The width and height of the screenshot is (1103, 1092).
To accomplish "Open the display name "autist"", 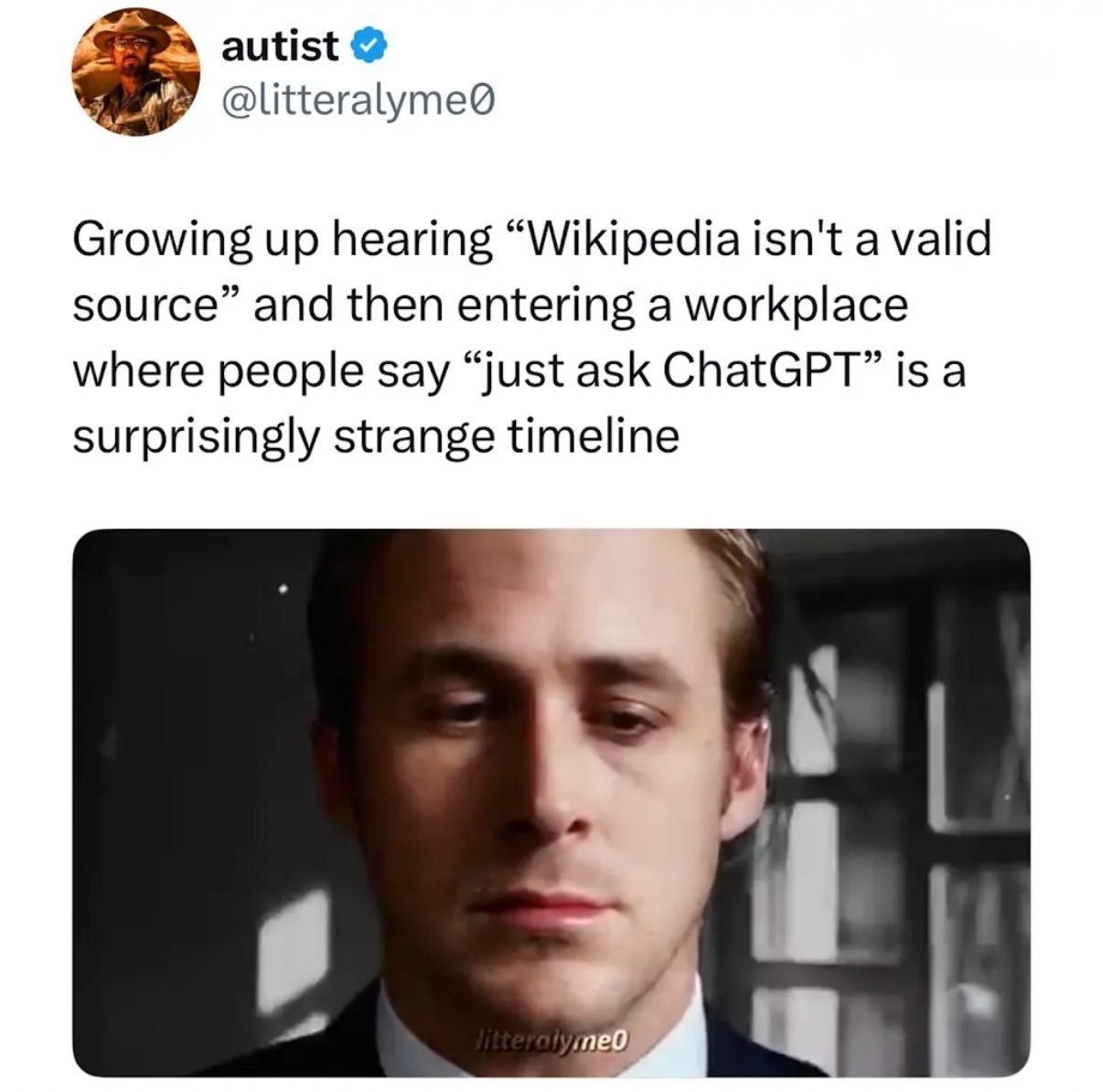I will 281,44.
